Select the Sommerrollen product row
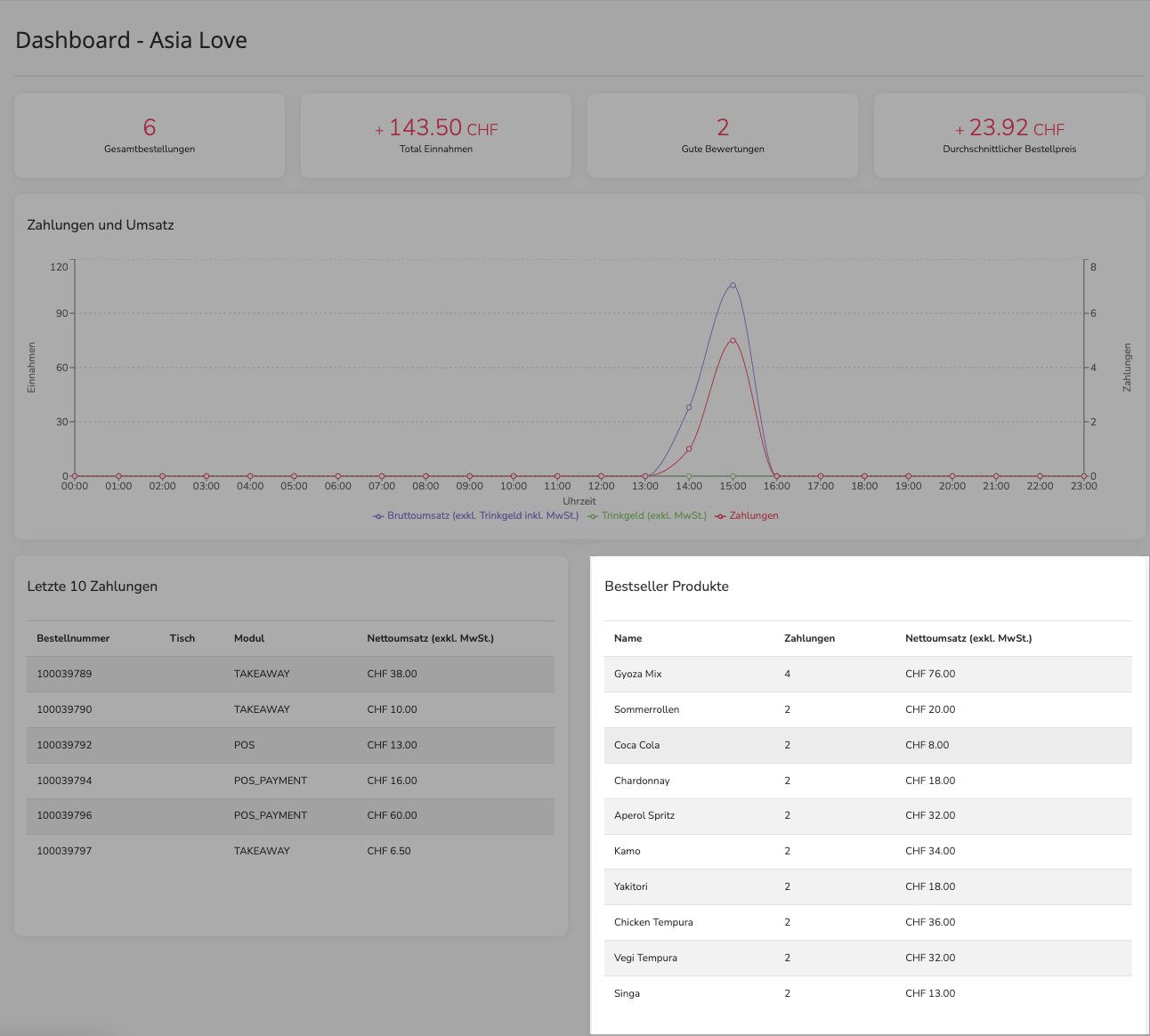This screenshot has height=1036, width=1150. 868,709
